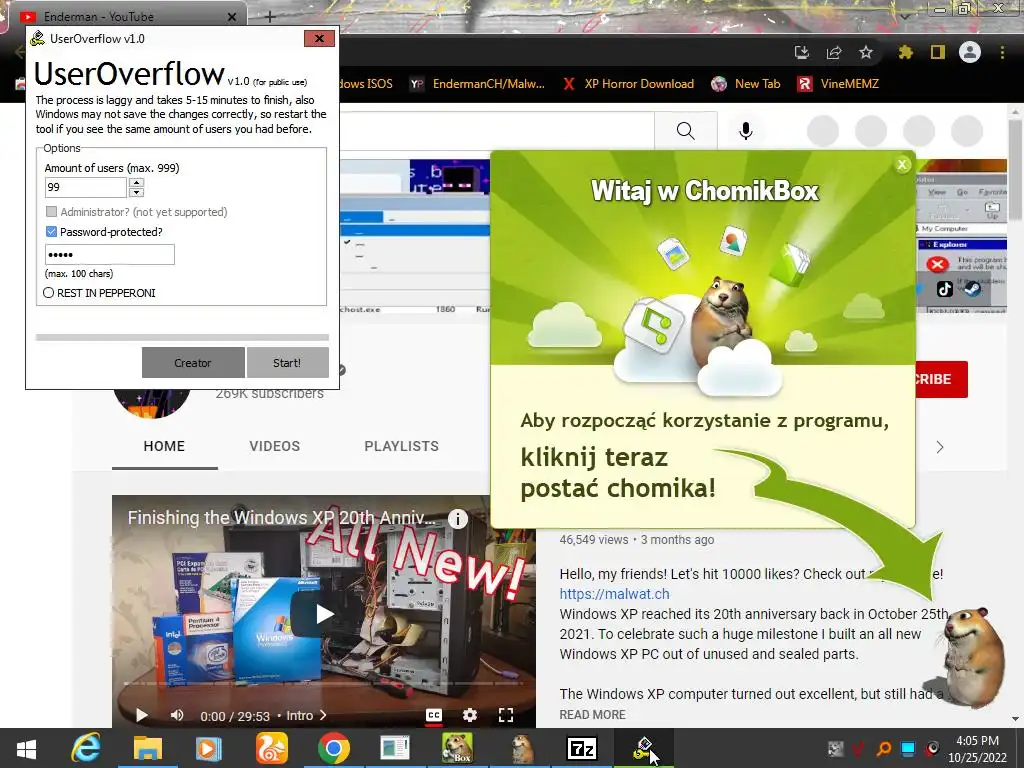
Task: Click the Start! button
Action: tap(287, 362)
